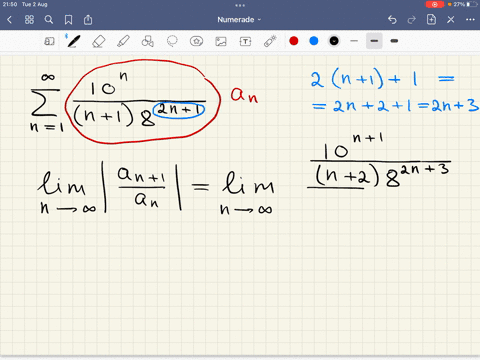
Task: Open the more options ellipsis
Action: point(470,20)
